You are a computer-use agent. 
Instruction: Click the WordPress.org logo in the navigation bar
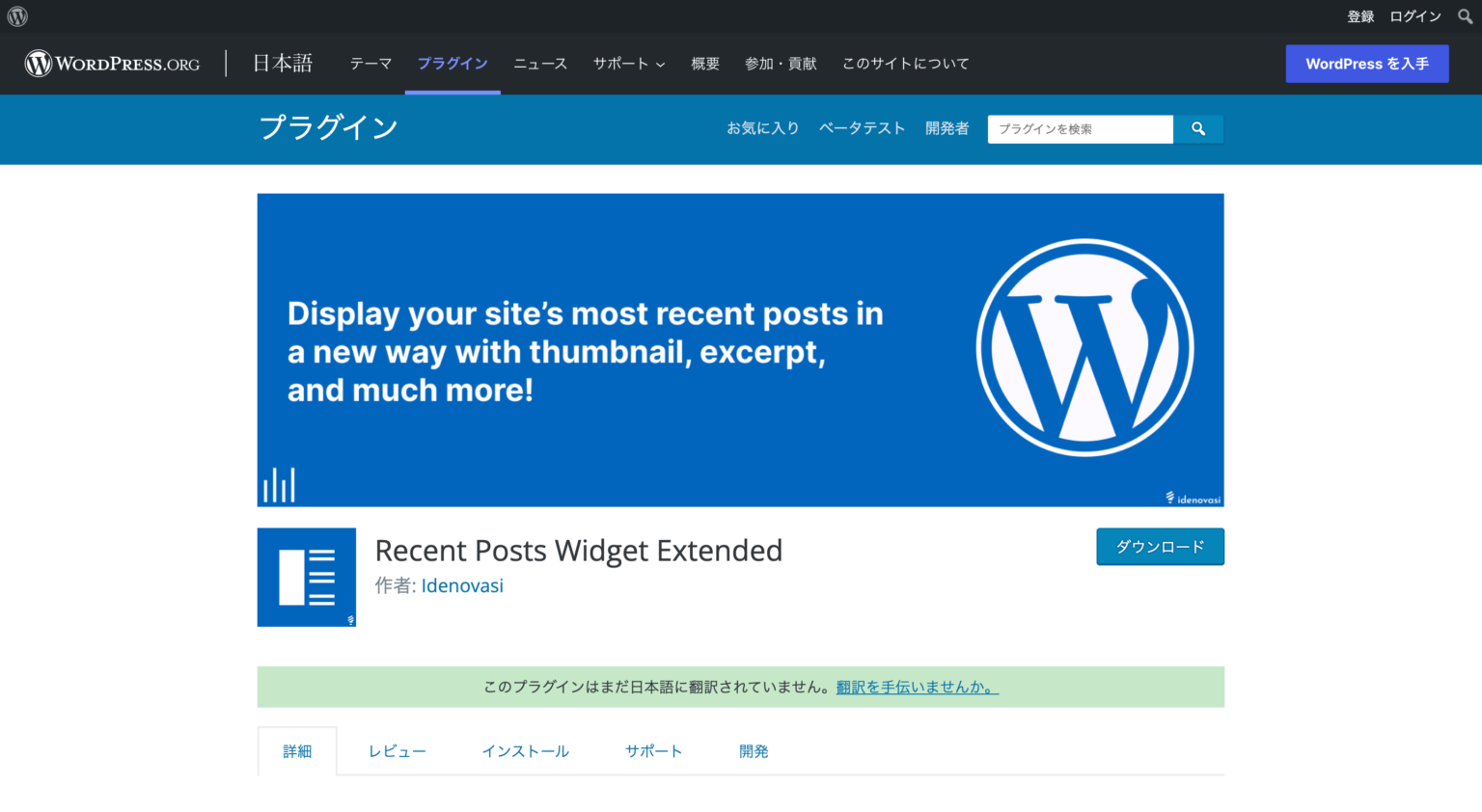click(x=111, y=64)
